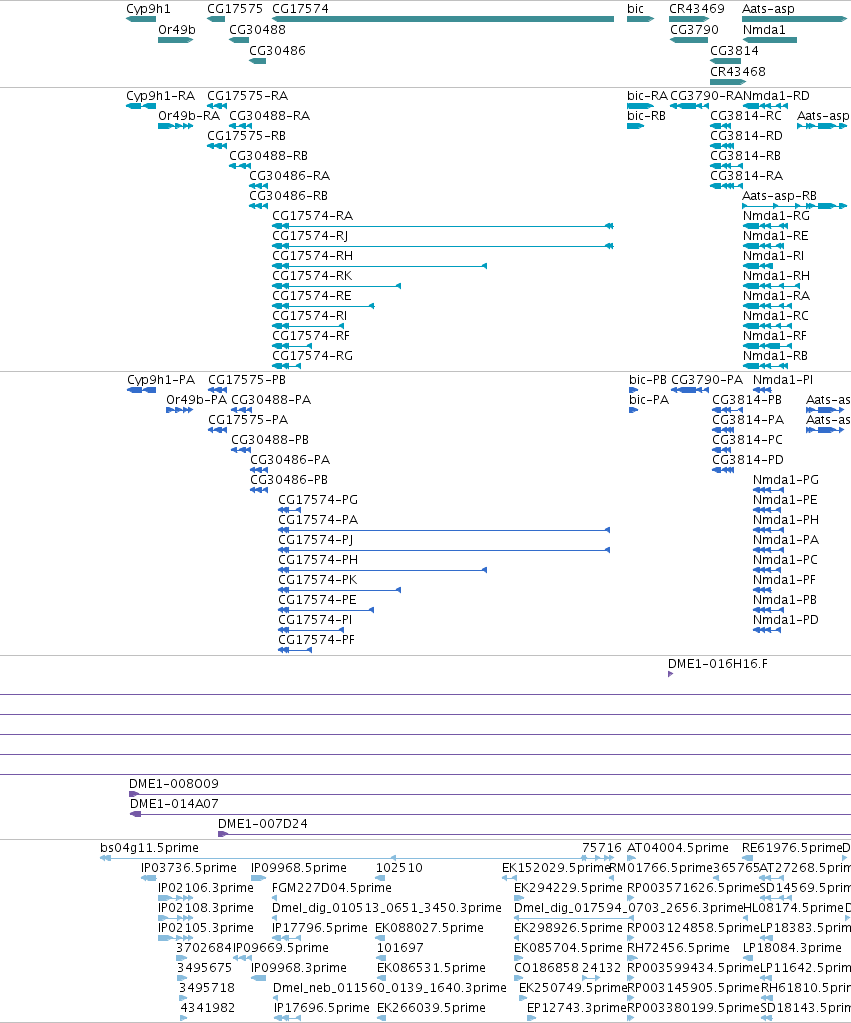The height and width of the screenshot is (1023, 851).
Task: Select transcript CG17574-RK
Action: [337, 286]
